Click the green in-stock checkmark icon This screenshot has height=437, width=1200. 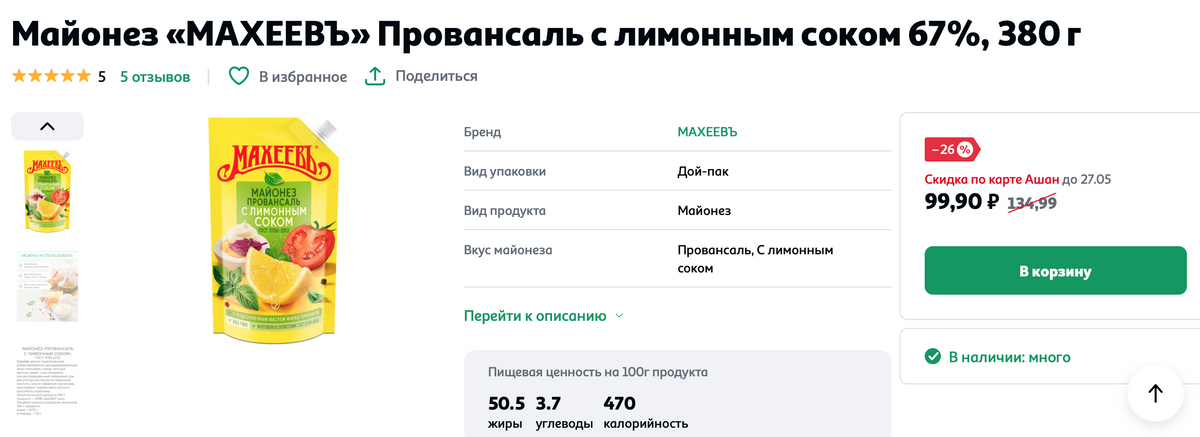click(x=933, y=357)
